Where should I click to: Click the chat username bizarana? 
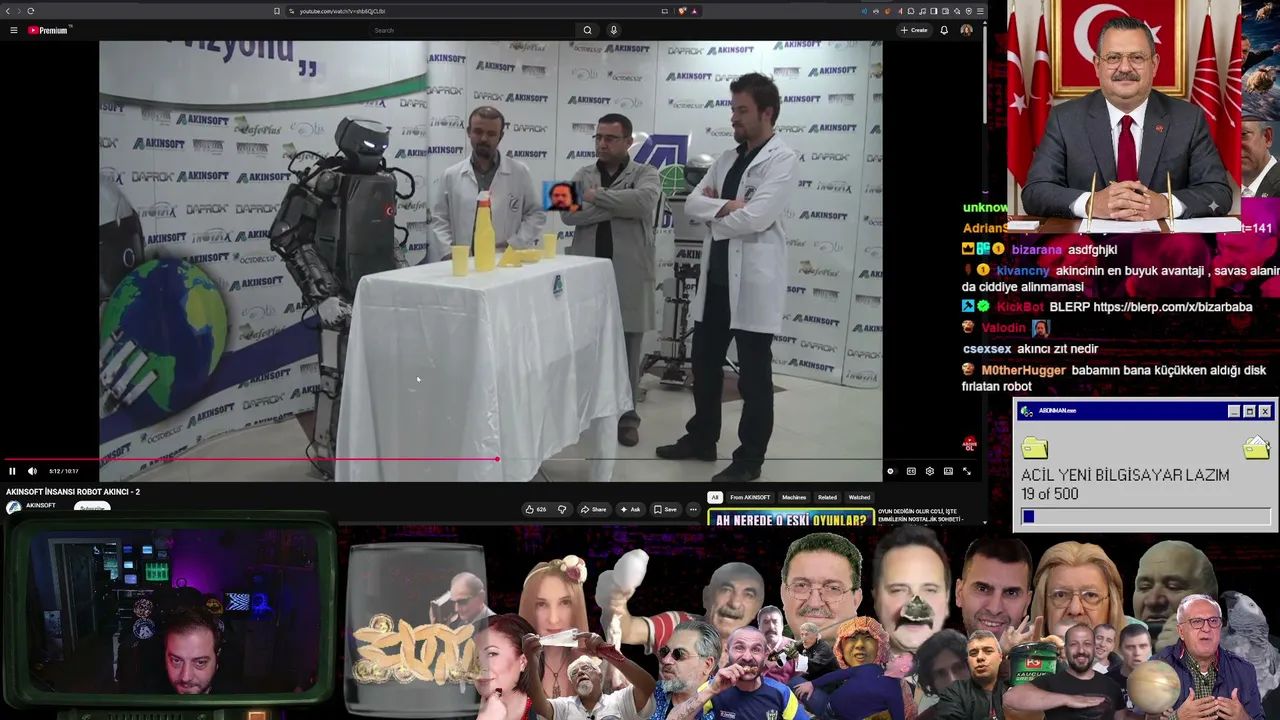1036,250
